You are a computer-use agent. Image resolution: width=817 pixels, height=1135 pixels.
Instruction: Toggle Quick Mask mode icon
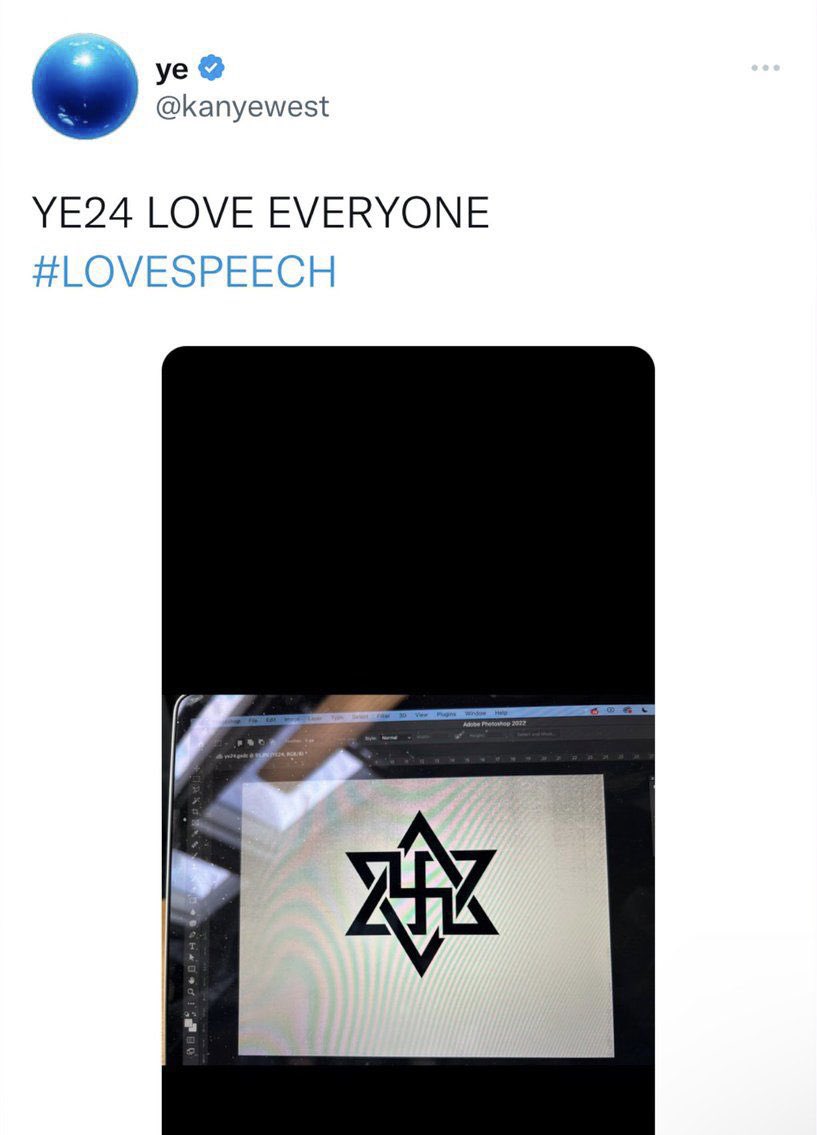(x=191, y=1040)
